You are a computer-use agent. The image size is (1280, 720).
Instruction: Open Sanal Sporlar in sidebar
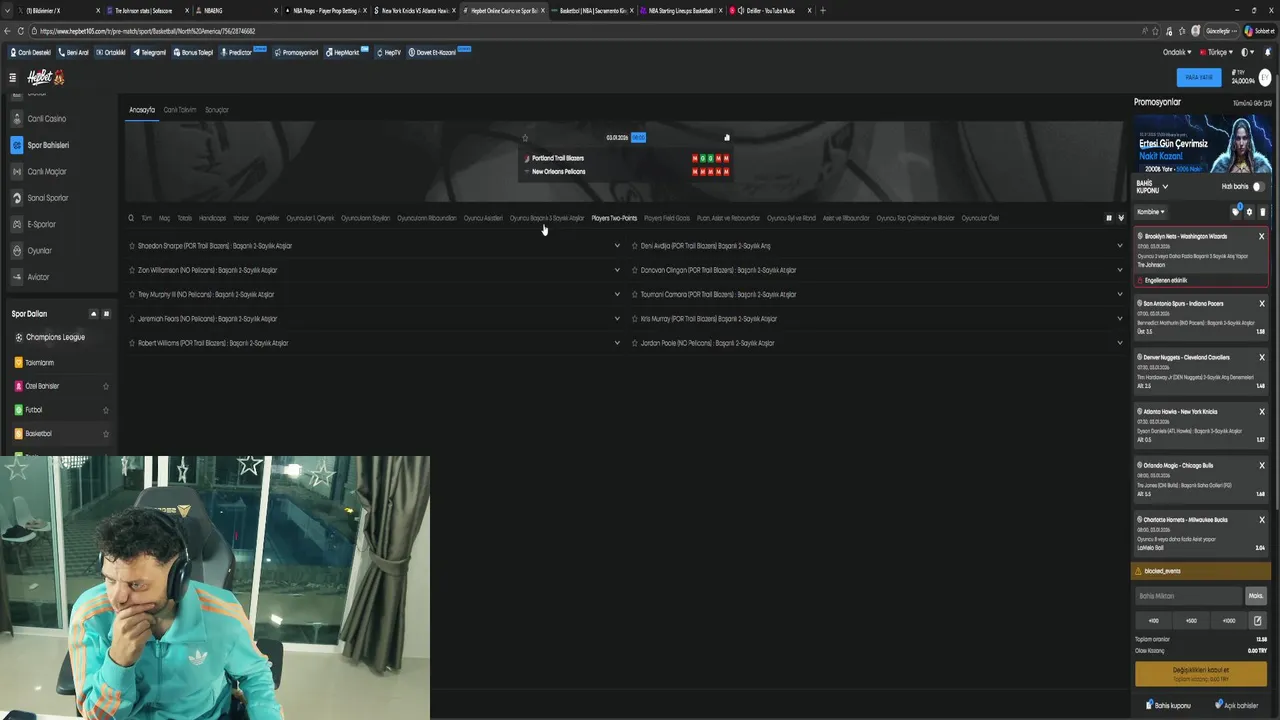pyautogui.click(x=48, y=198)
